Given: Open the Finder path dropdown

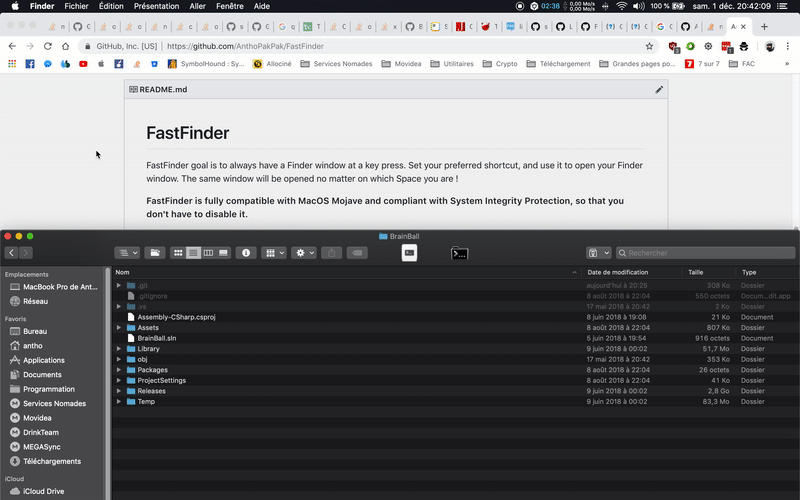Looking at the screenshot, I should tap(127, 253).
